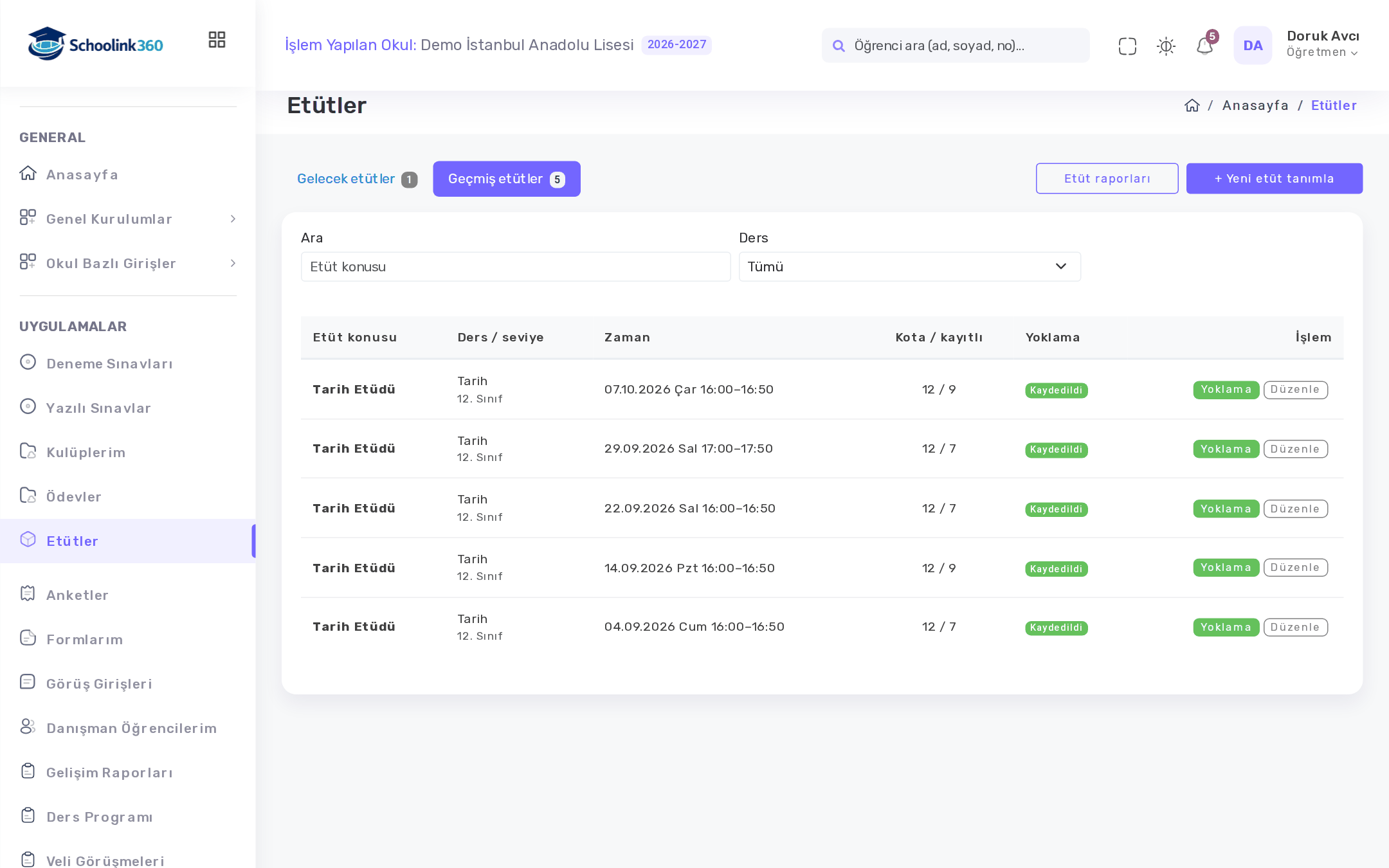
Task: Select the Geçmiş etütler tab
Action: pos(507,179)
